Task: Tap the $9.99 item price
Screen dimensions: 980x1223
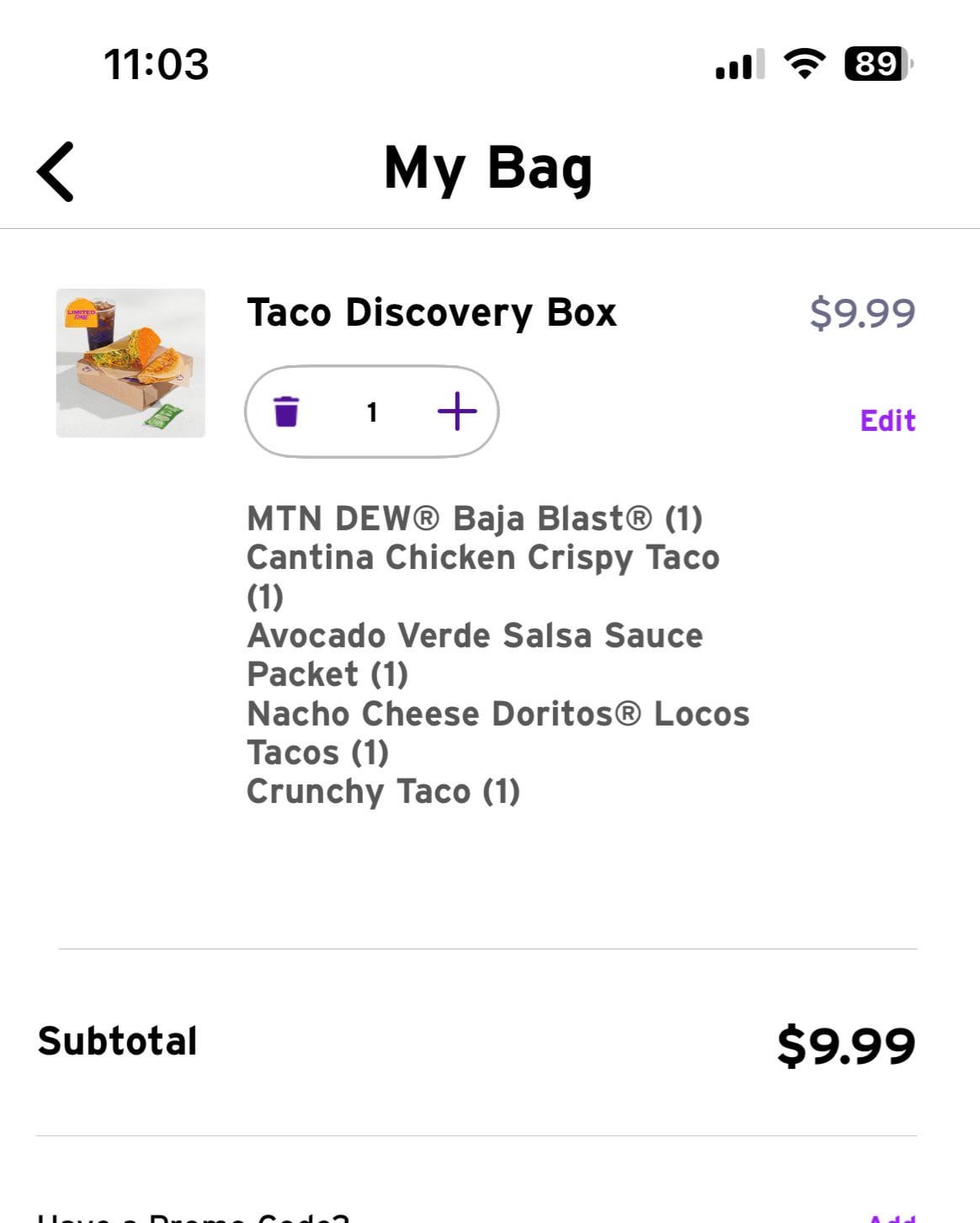Action: (861, 313)
